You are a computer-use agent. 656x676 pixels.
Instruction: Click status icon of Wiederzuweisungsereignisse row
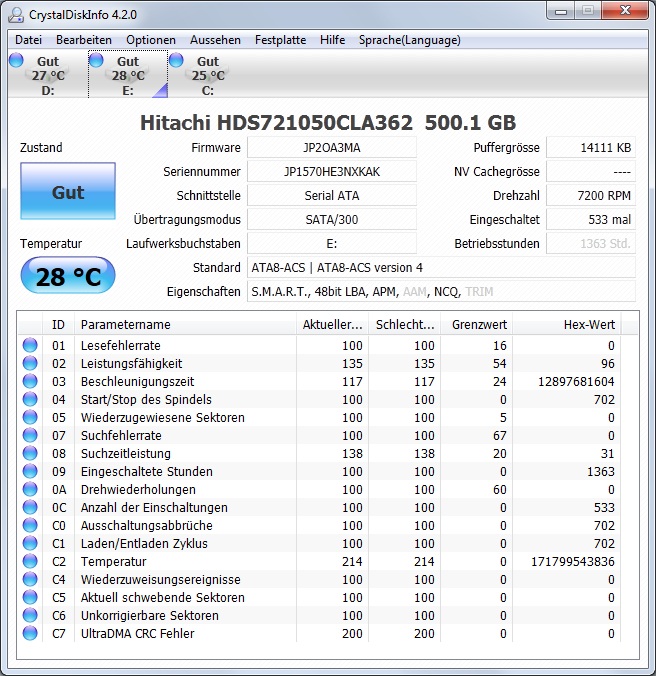pos(30,579)
